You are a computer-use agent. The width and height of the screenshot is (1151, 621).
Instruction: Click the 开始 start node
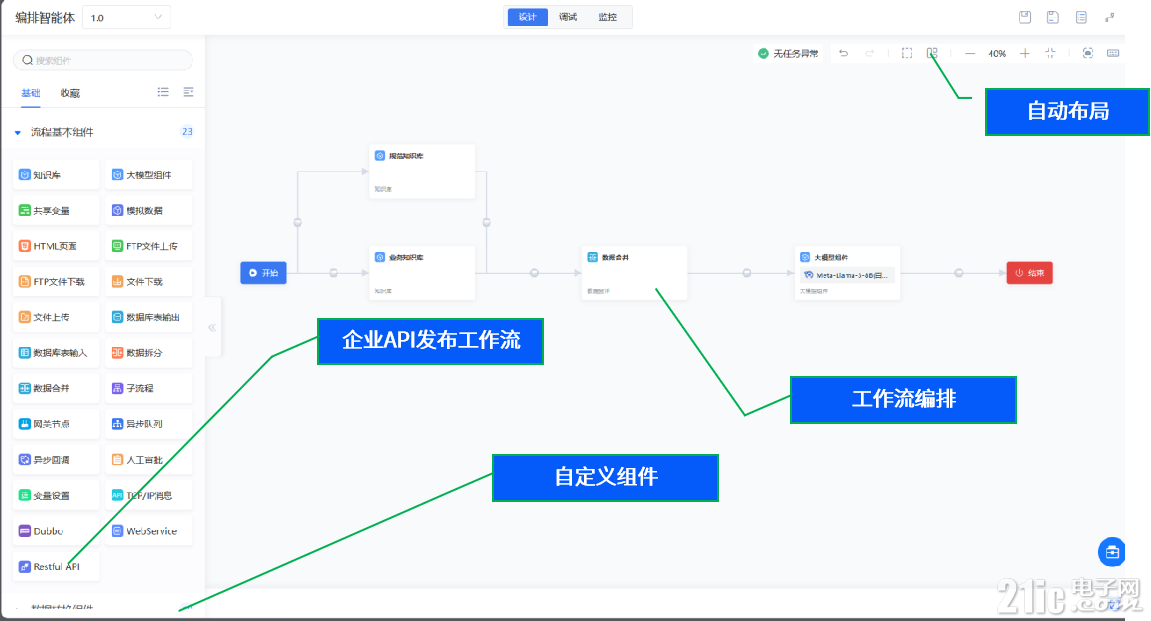point(264,272)
